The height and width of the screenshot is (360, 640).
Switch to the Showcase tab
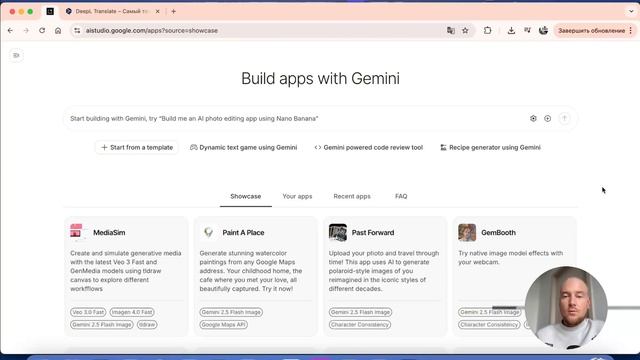coord(245,196)
